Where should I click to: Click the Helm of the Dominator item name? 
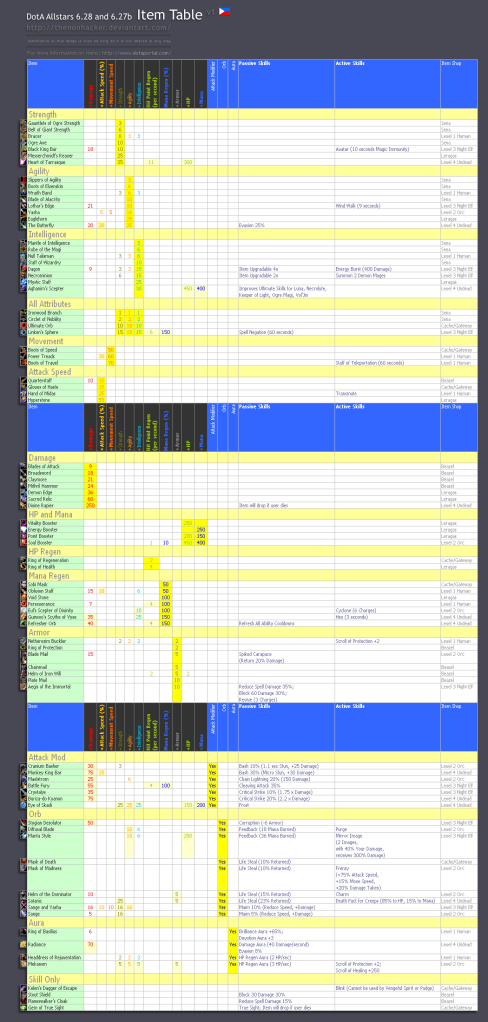click(x=51, y=894)
